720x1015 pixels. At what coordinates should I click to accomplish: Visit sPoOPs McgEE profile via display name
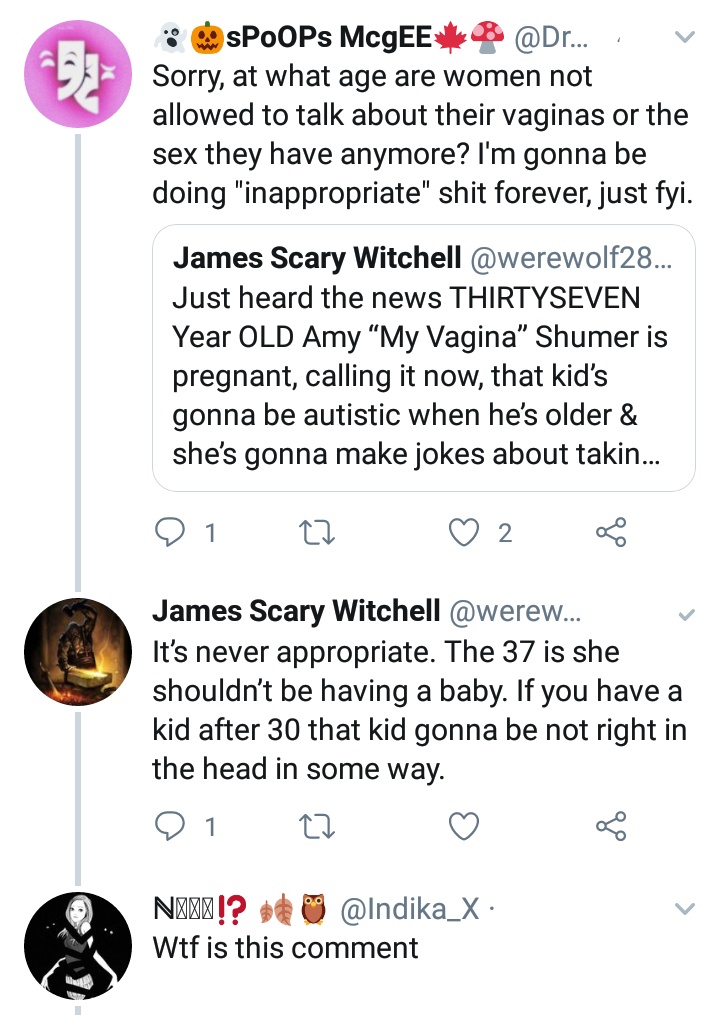click(328, 37)
